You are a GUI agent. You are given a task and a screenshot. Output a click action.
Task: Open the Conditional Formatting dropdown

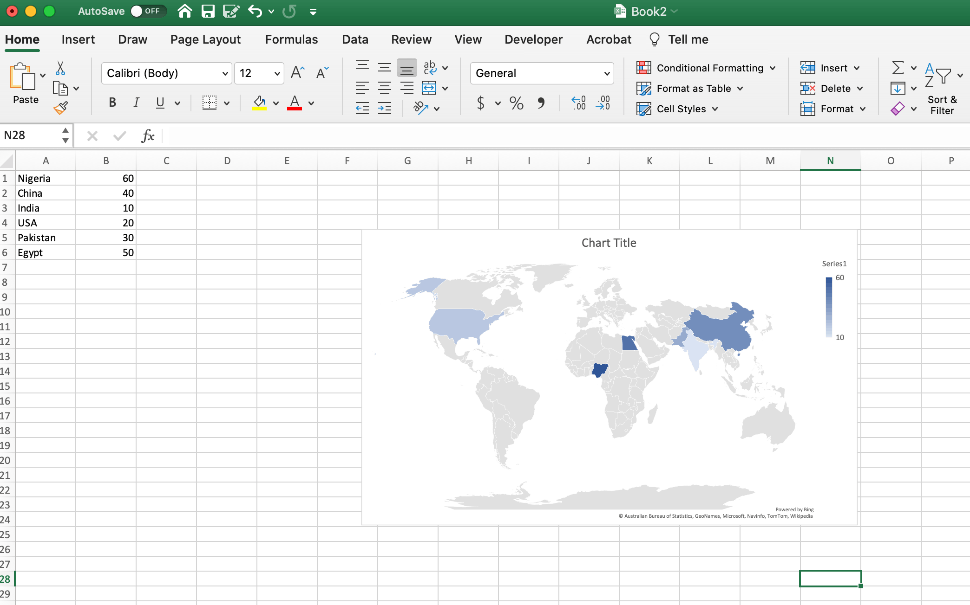pos(706,68)
